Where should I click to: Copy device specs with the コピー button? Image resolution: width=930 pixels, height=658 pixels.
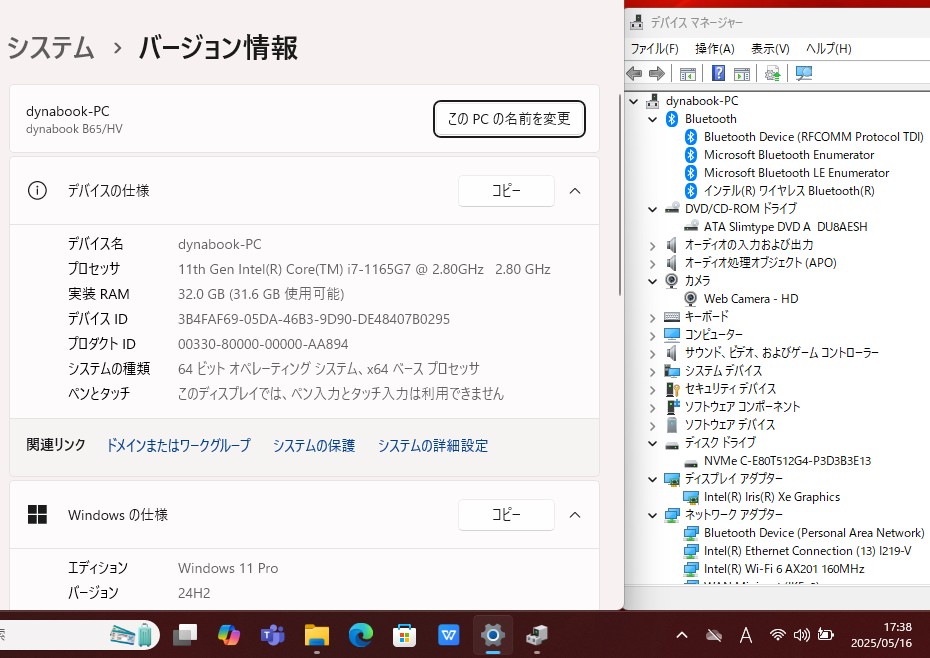[x=506, y=191]
